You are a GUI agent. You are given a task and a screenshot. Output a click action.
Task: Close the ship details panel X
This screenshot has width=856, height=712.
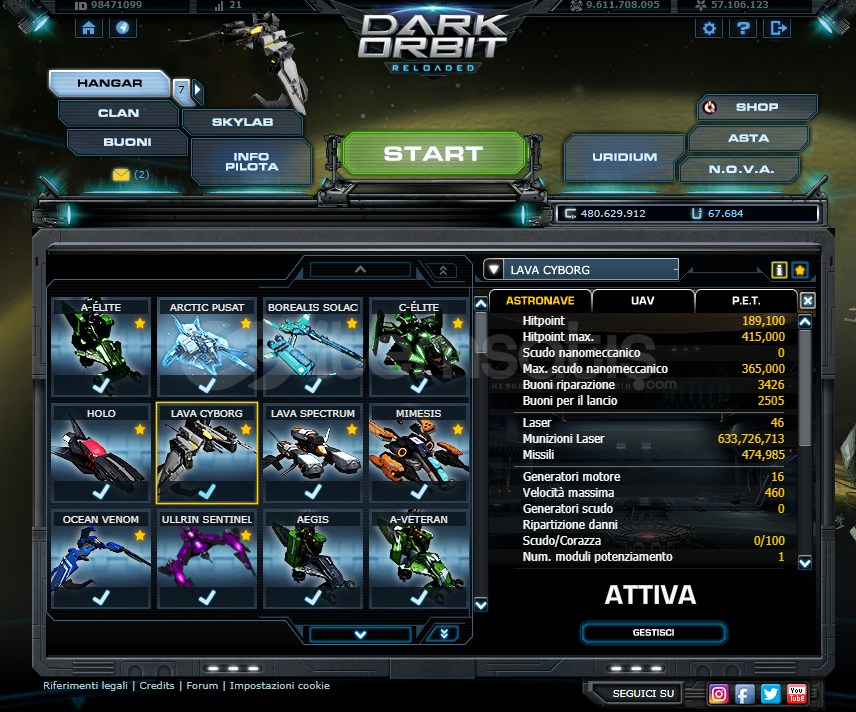[x=808, y=300]
